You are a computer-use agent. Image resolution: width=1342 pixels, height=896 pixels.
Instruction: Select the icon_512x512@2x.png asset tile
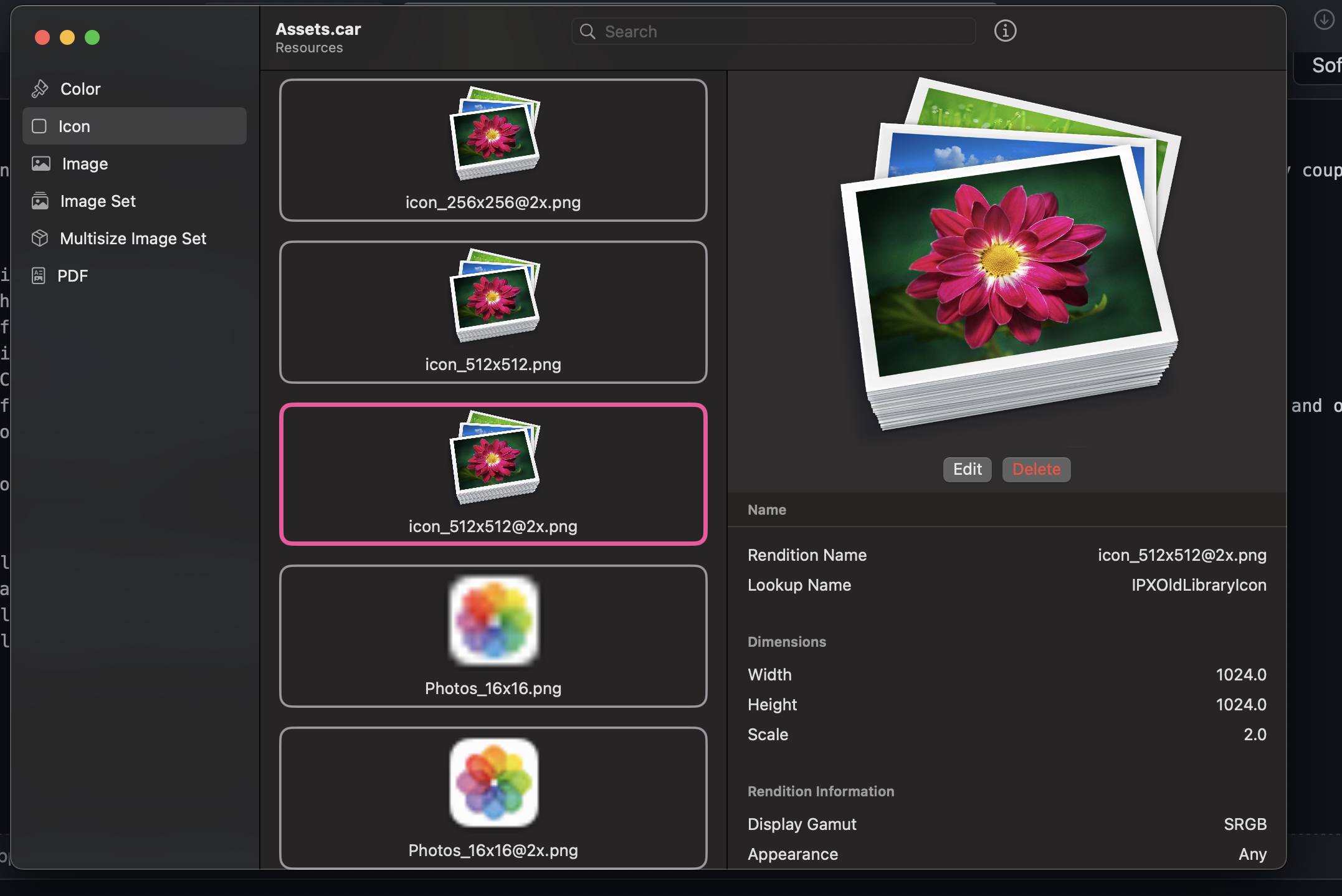point(493,474)
